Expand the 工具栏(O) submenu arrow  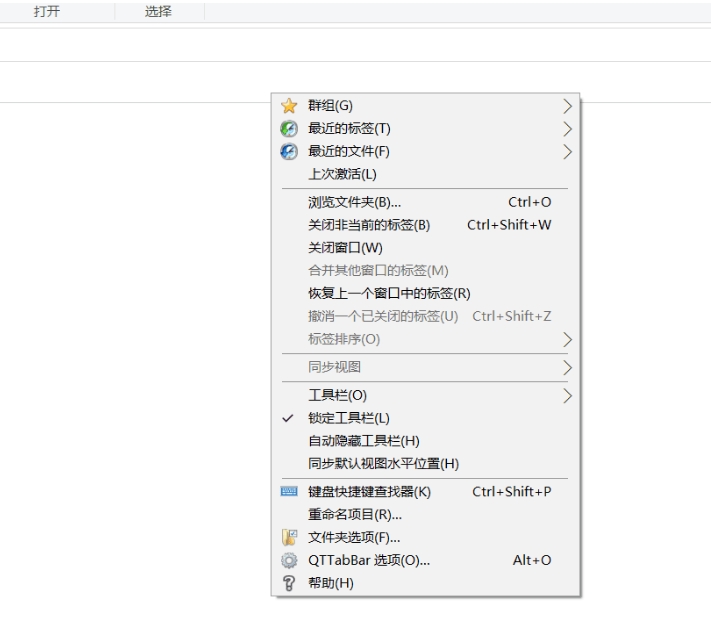coord(568,395)
